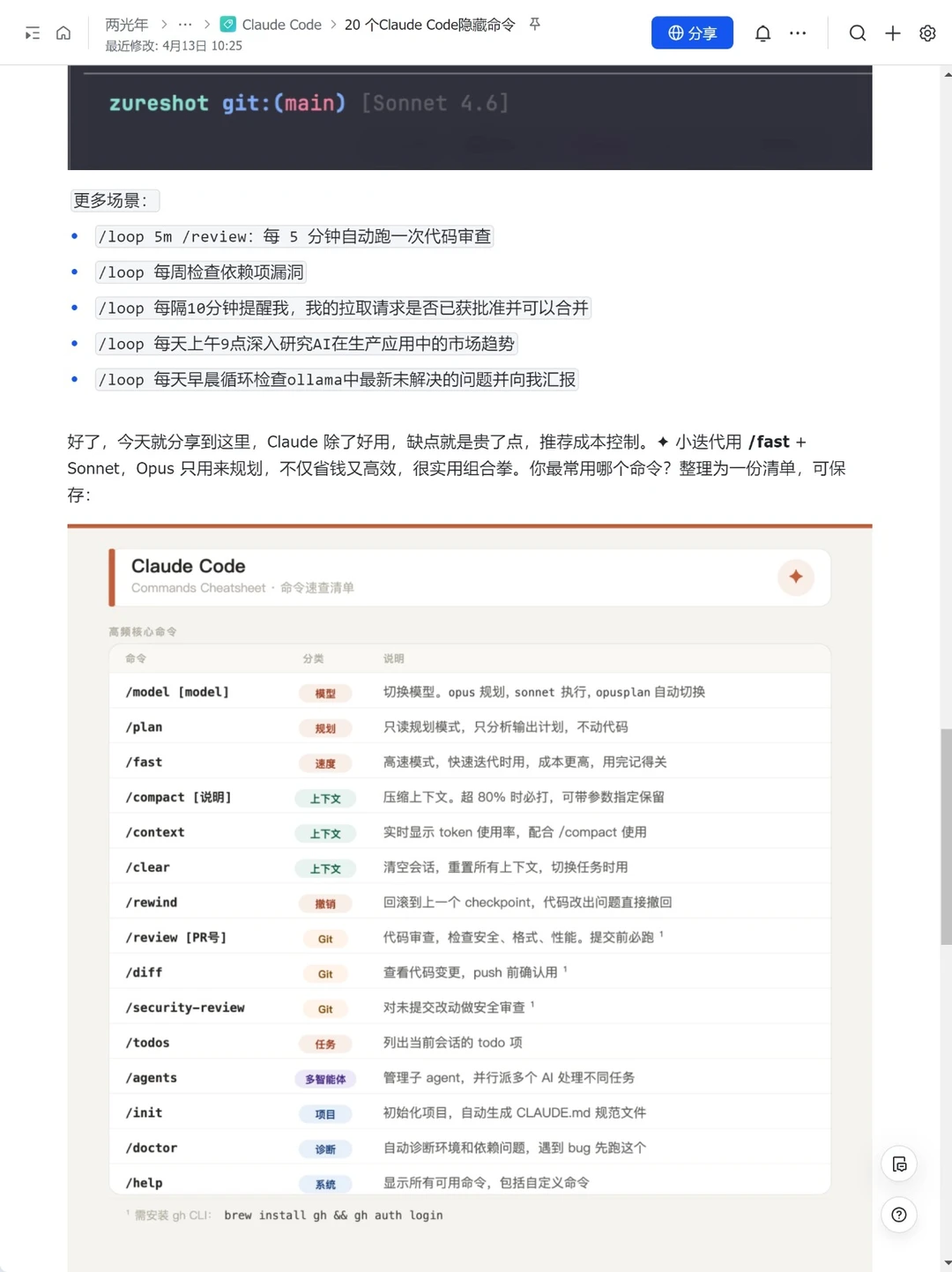Click the blue 分享 share button

click(692, 33)
